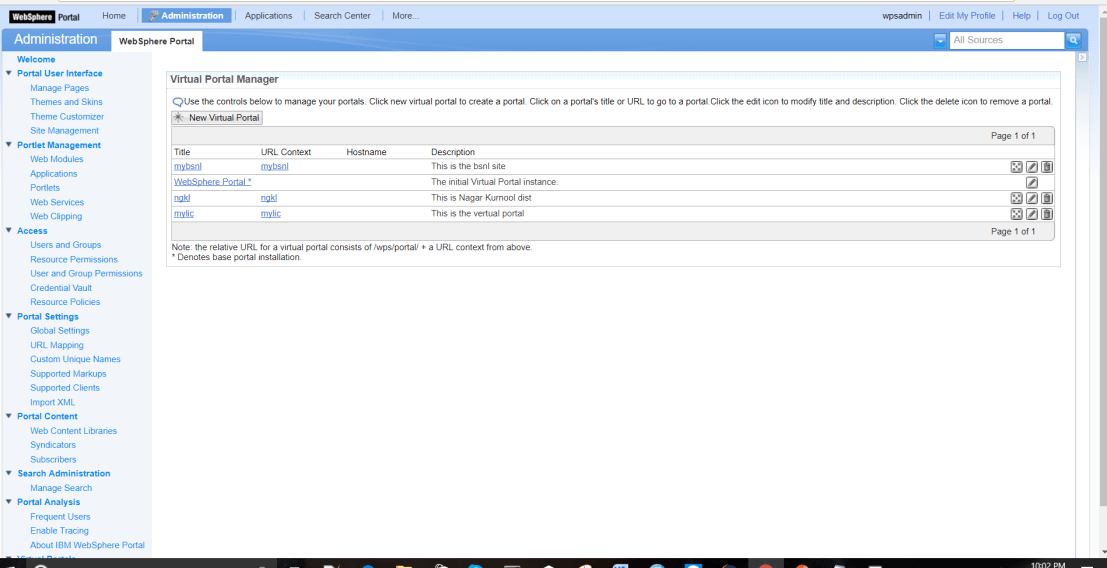Click the All Sources search field

tap(1005, 40)
